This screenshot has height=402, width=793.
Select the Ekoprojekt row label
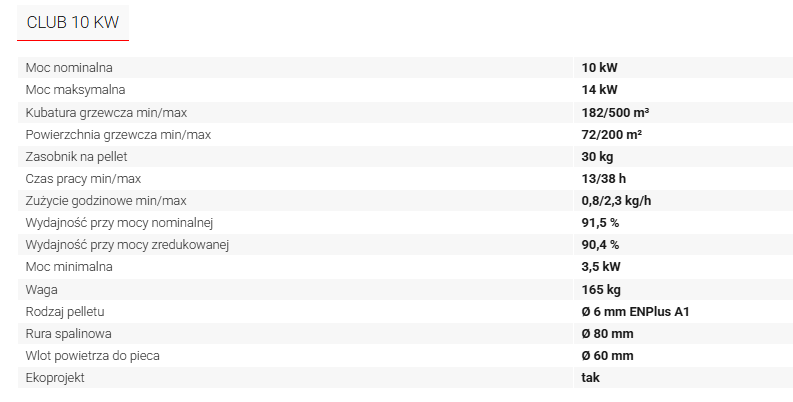tap(55, 378)
